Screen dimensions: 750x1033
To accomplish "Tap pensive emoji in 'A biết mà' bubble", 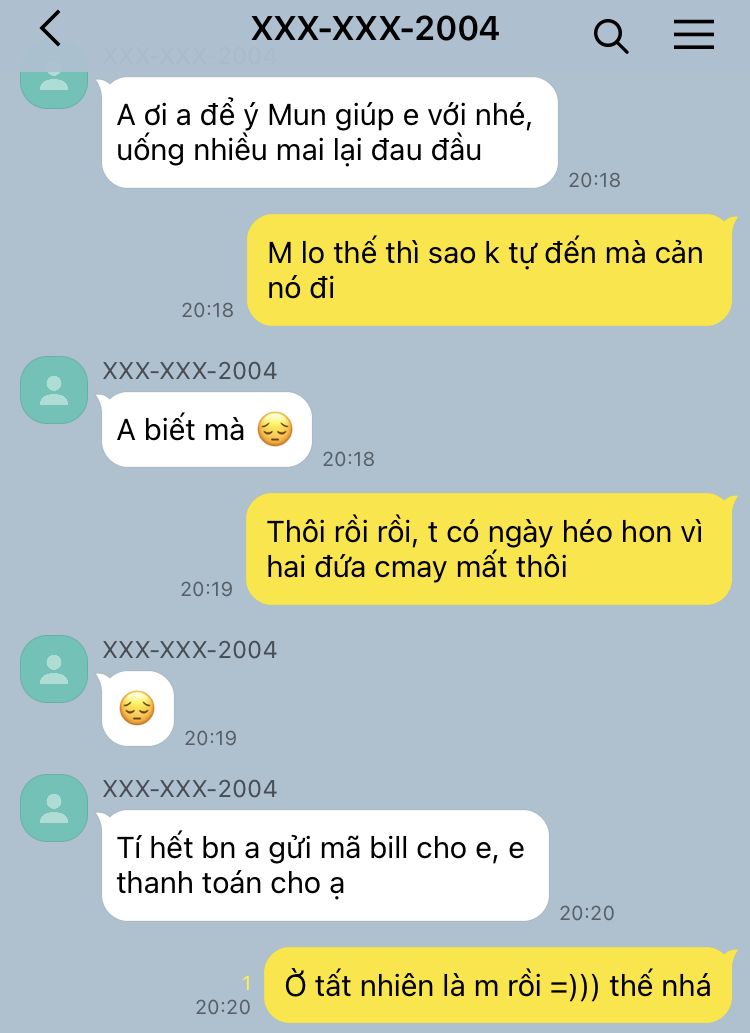I will 275,430.
